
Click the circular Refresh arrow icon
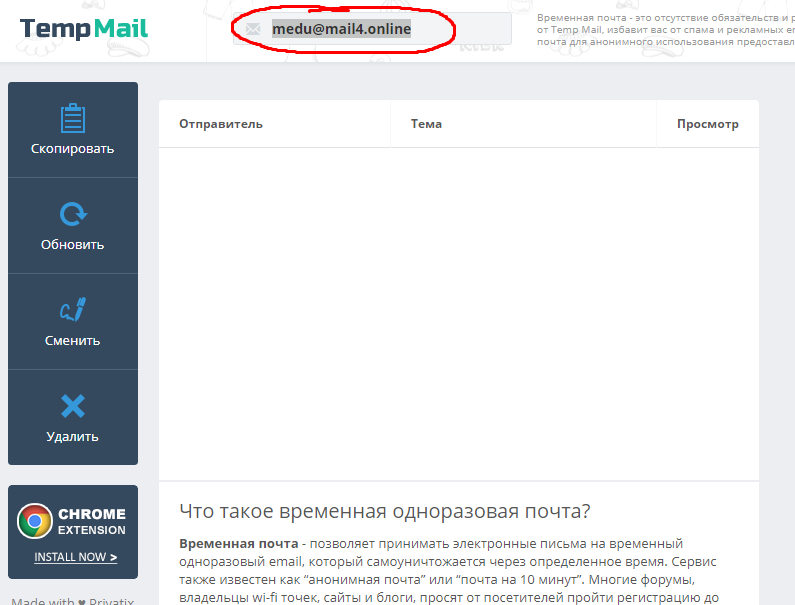pyautogui.click(x=72, y=214)
